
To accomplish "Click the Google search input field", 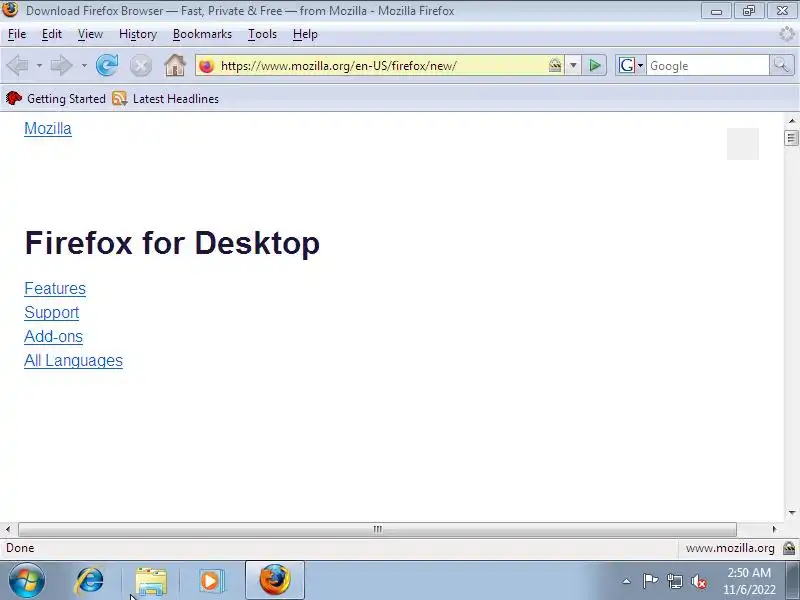I will [708, 66].
